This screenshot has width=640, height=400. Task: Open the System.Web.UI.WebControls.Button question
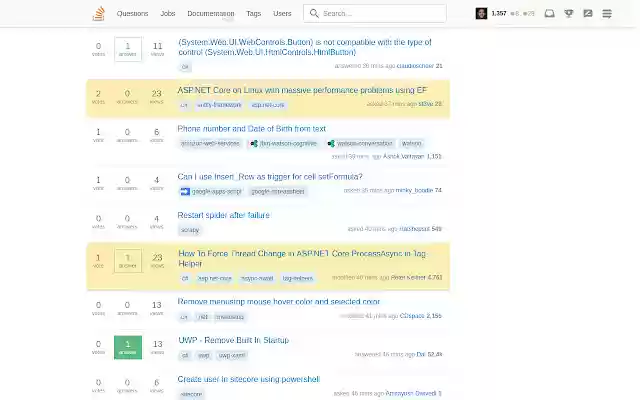[305, 47]
